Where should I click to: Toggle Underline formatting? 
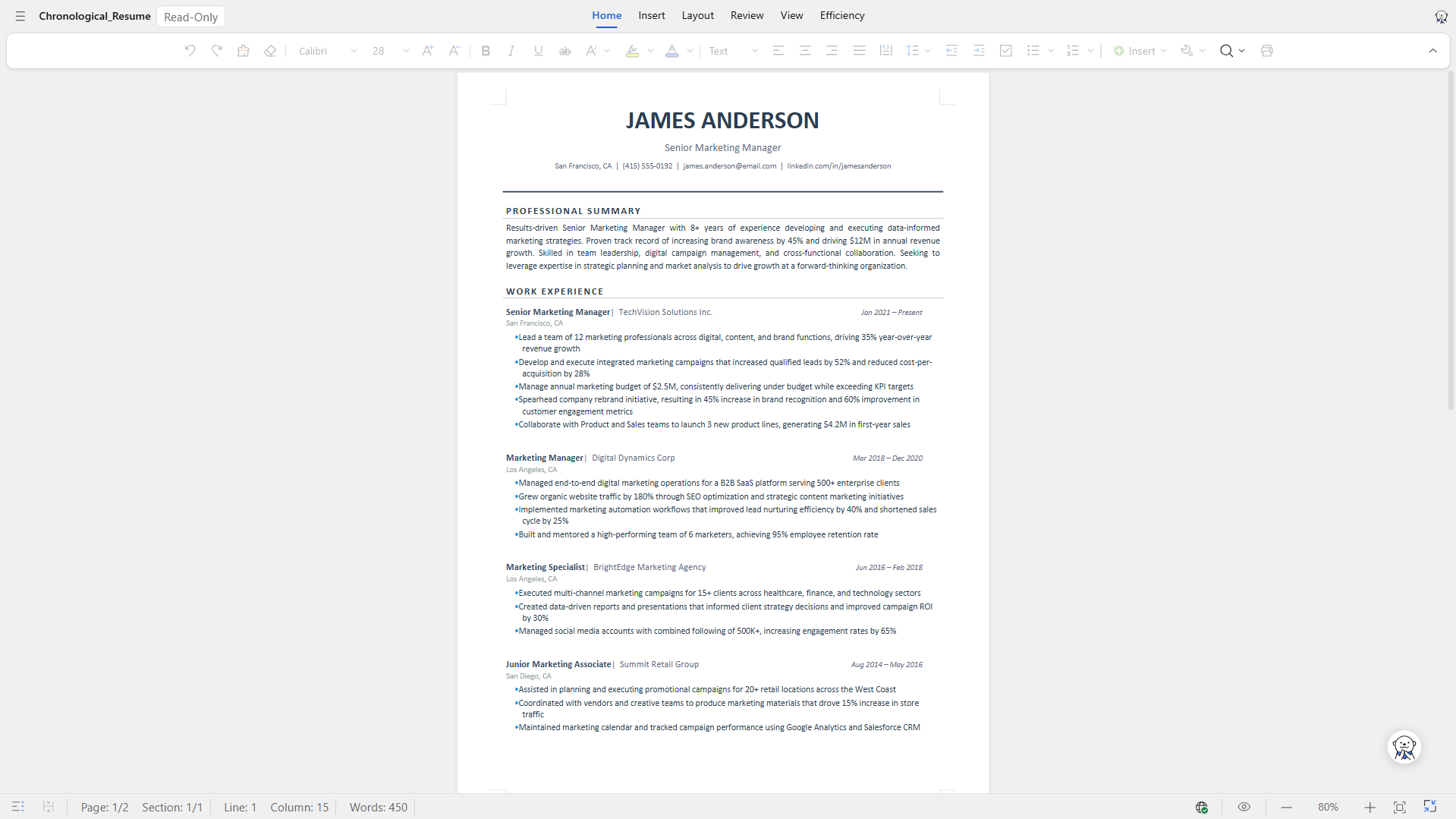[538, 51]
